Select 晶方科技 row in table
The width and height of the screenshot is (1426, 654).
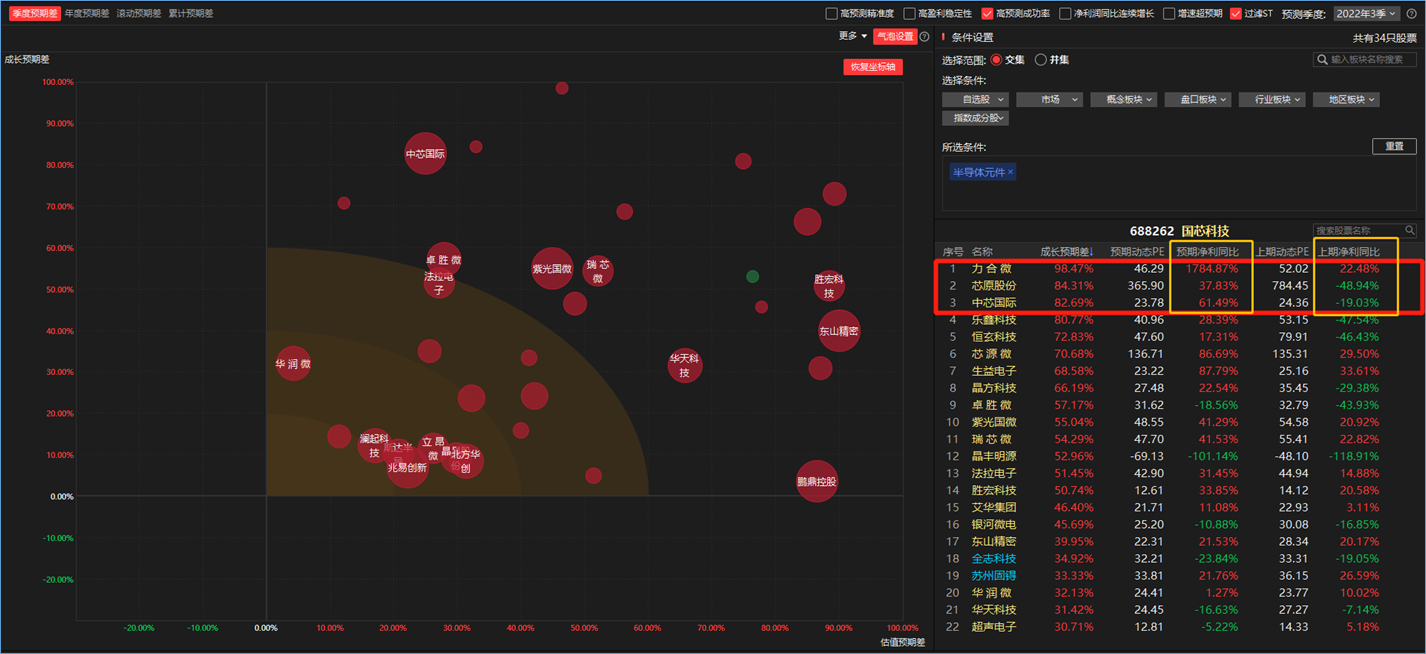1178,388
